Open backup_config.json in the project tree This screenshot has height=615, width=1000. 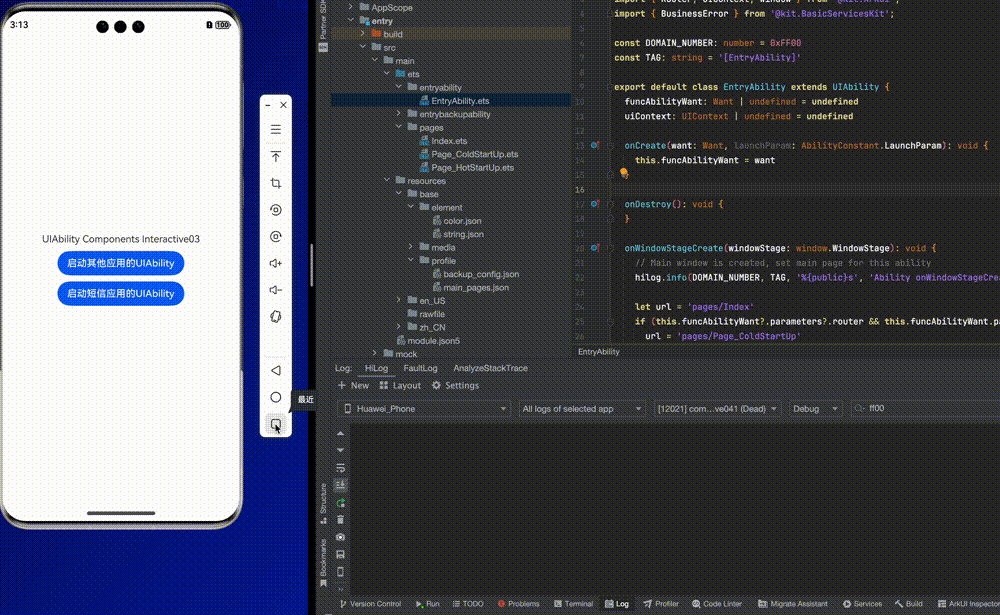point(481,274)
